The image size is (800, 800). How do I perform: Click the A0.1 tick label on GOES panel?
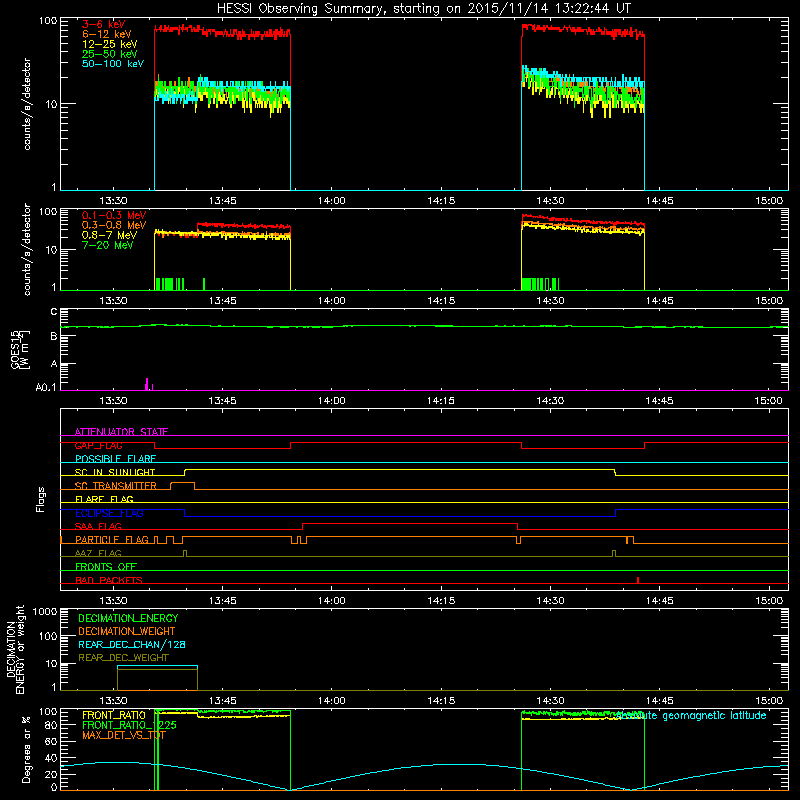(x=46, y=387)
